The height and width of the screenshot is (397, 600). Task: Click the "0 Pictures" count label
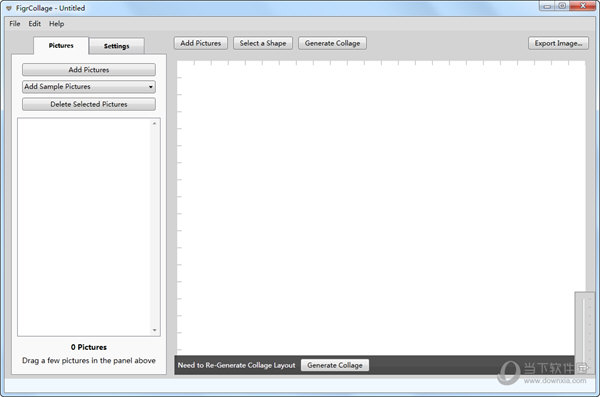click(x=89, y=347)
